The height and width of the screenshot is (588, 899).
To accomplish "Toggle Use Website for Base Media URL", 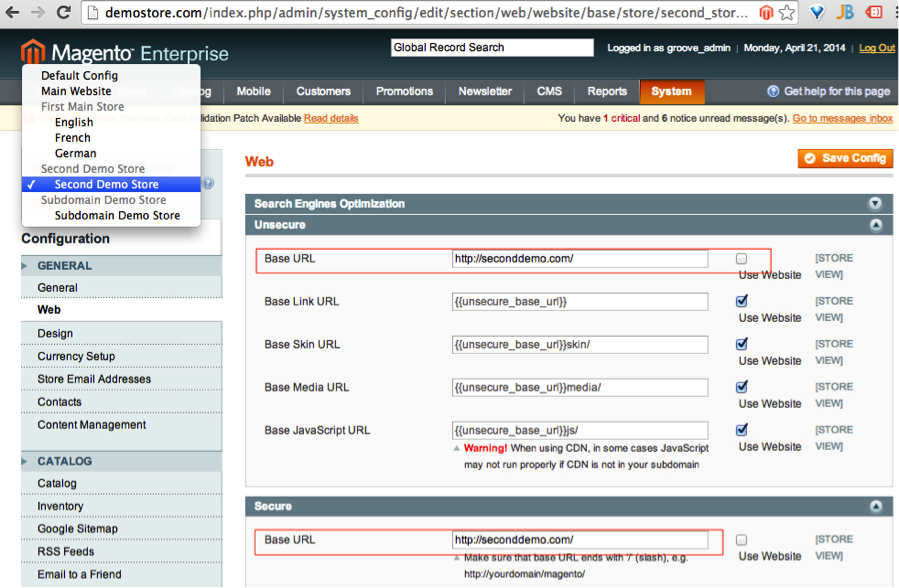I will click(x=741, y=387).
